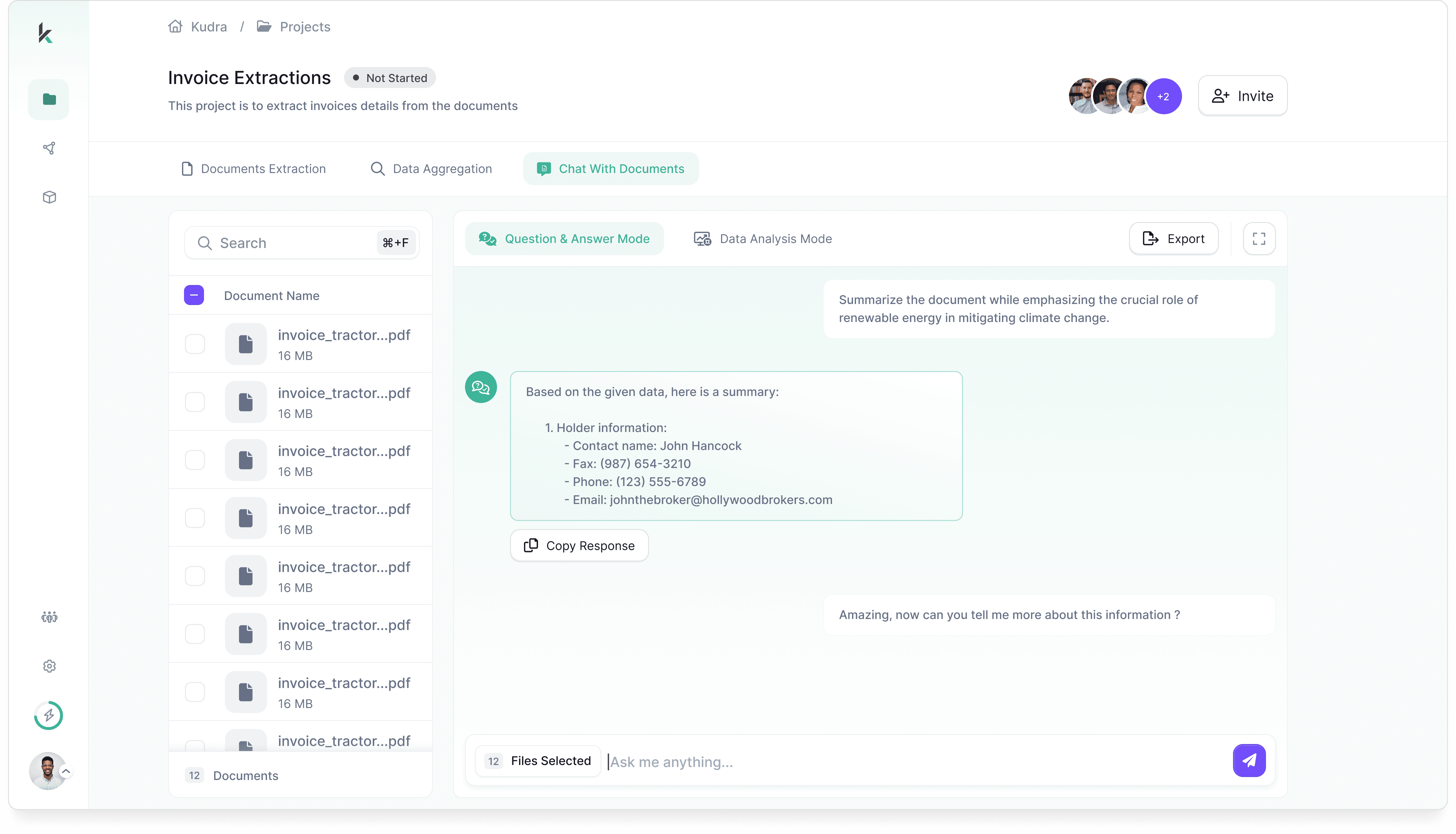
Task: Click the Kudra logo icon
Action: tap(45, 33)
